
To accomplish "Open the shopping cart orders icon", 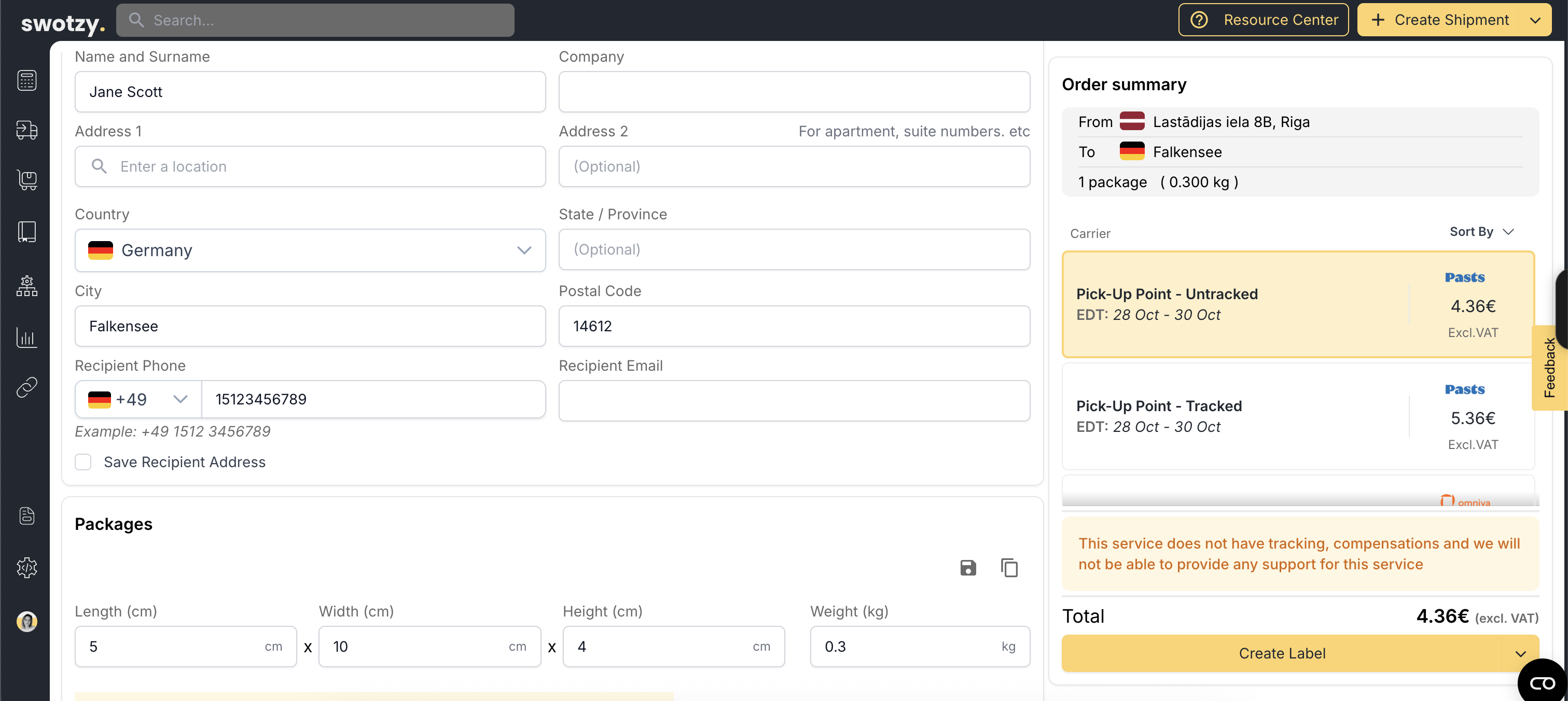I will pyautogui.click(x=27, y=180).
